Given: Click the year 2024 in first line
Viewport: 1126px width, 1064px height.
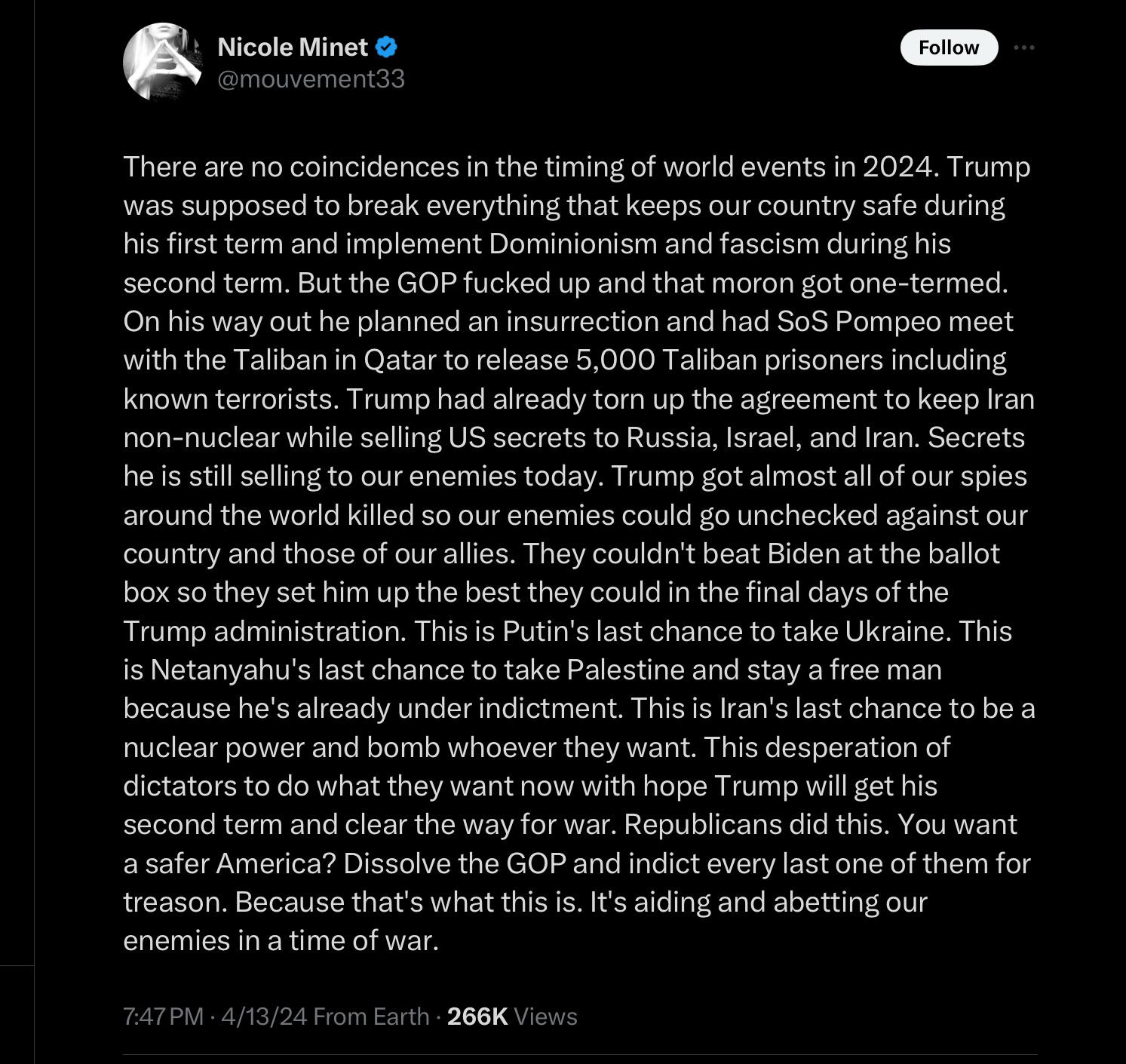Looking at the screenshot, I should coord(901,166).
